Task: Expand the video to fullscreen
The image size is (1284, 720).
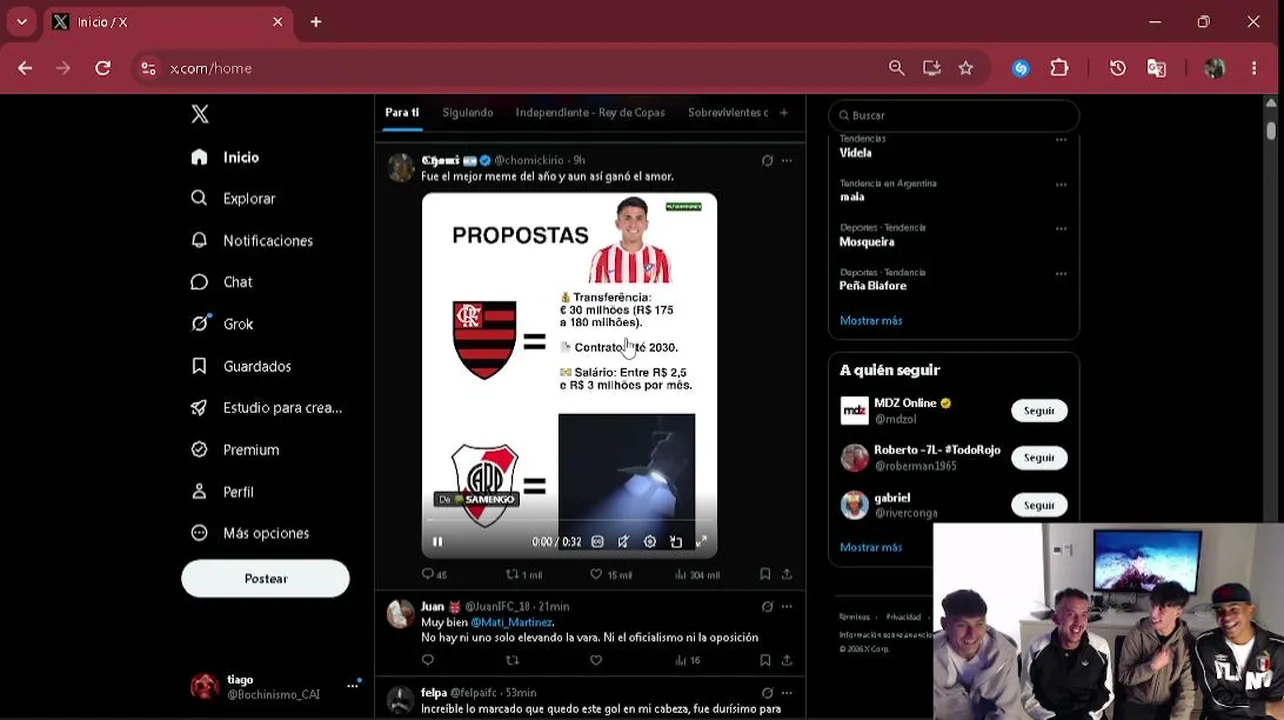Action: click(701, 542)
